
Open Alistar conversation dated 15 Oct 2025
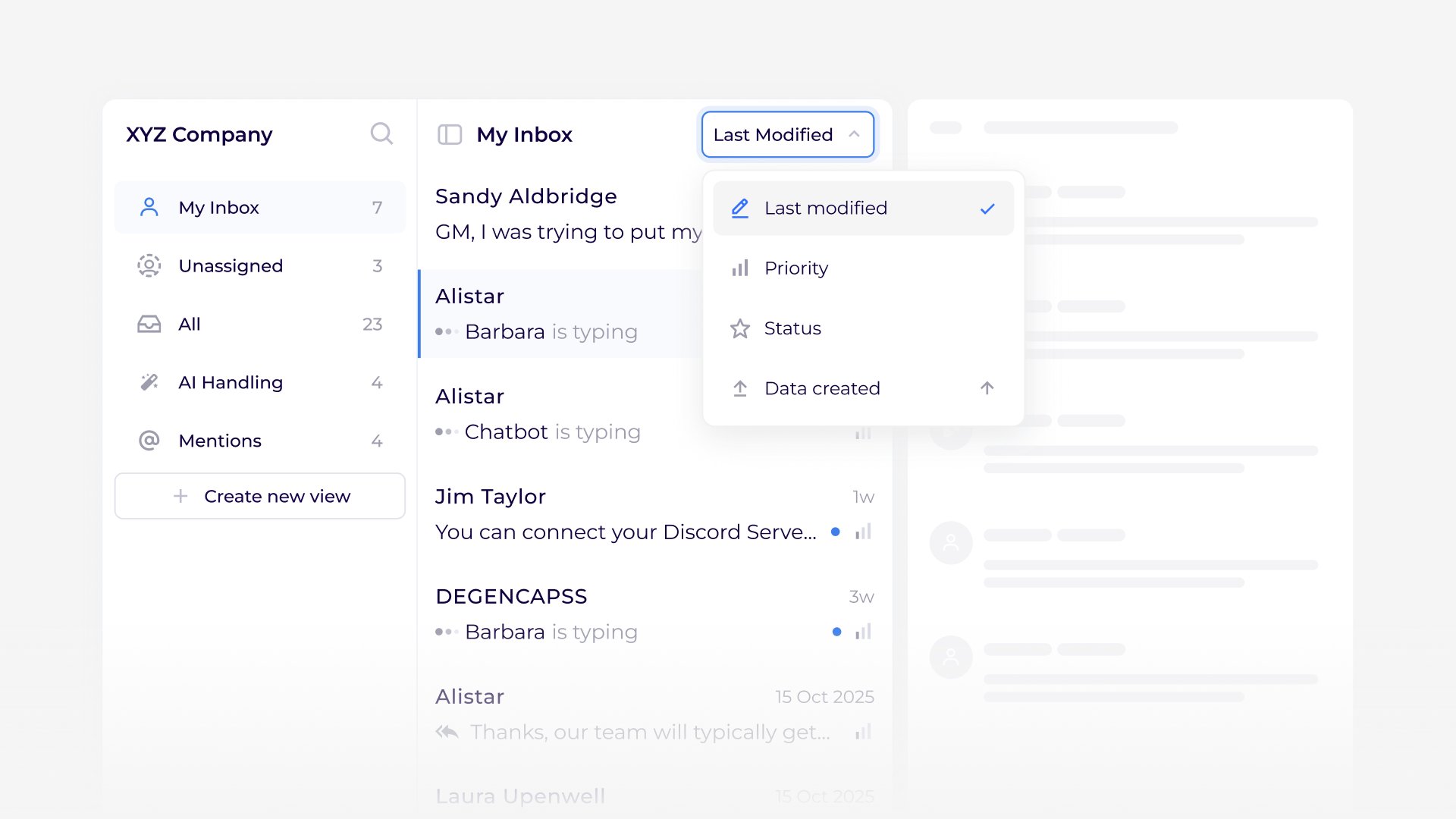coord(655,714)
